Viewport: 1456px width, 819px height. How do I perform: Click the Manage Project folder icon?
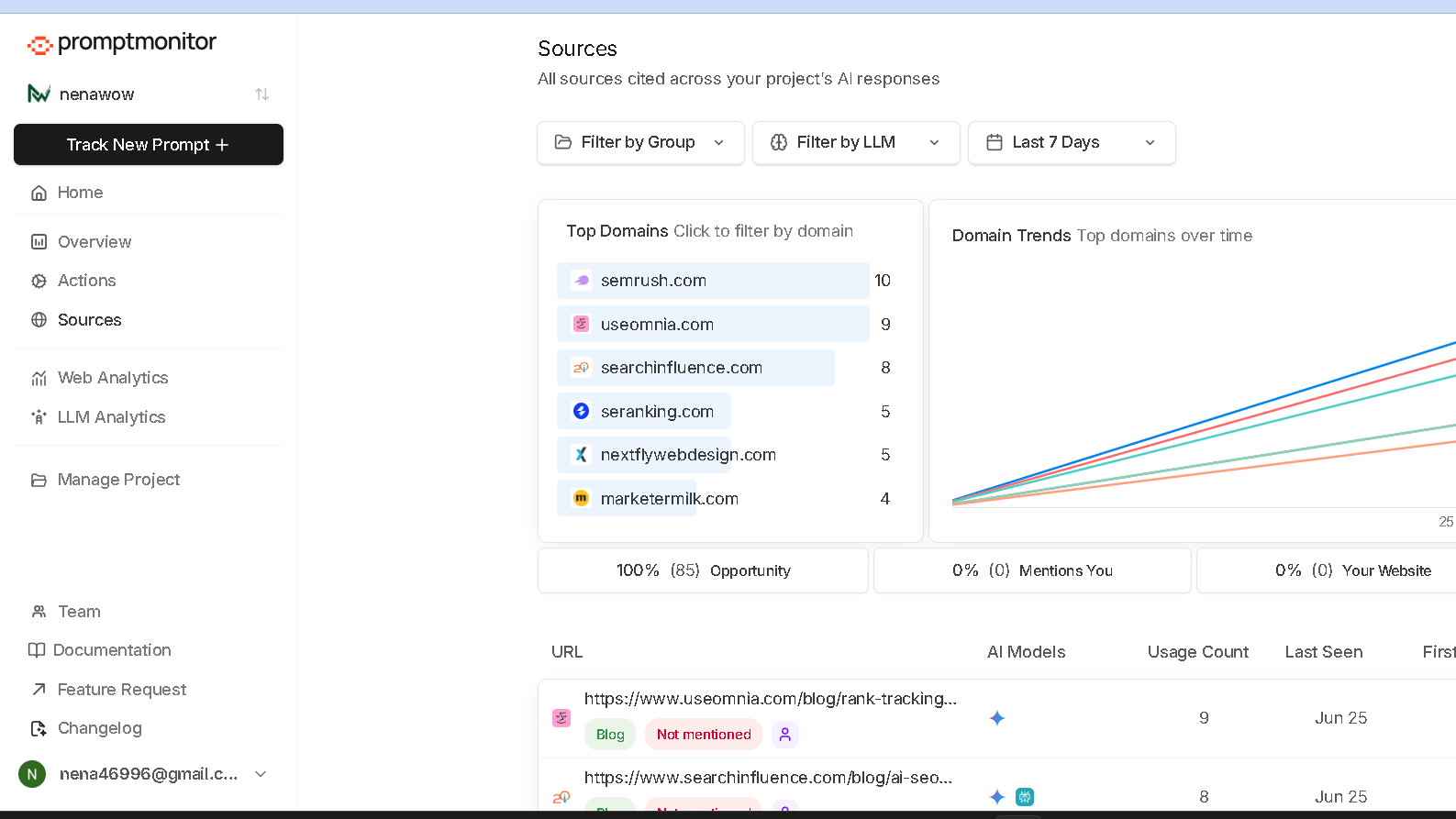click(x=39, y=480)
